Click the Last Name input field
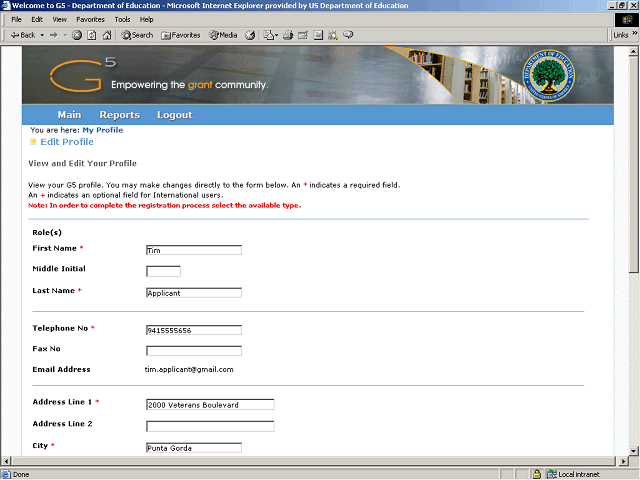The image size is (640, 480). 194,293
